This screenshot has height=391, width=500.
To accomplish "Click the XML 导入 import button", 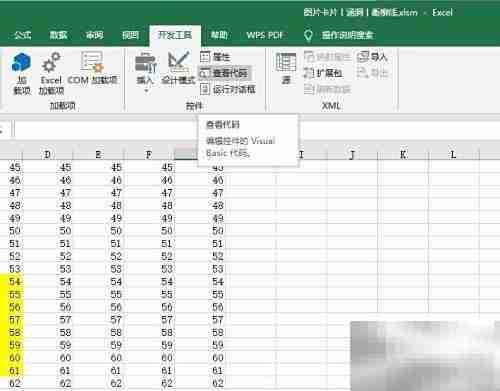I will point(372,57).
